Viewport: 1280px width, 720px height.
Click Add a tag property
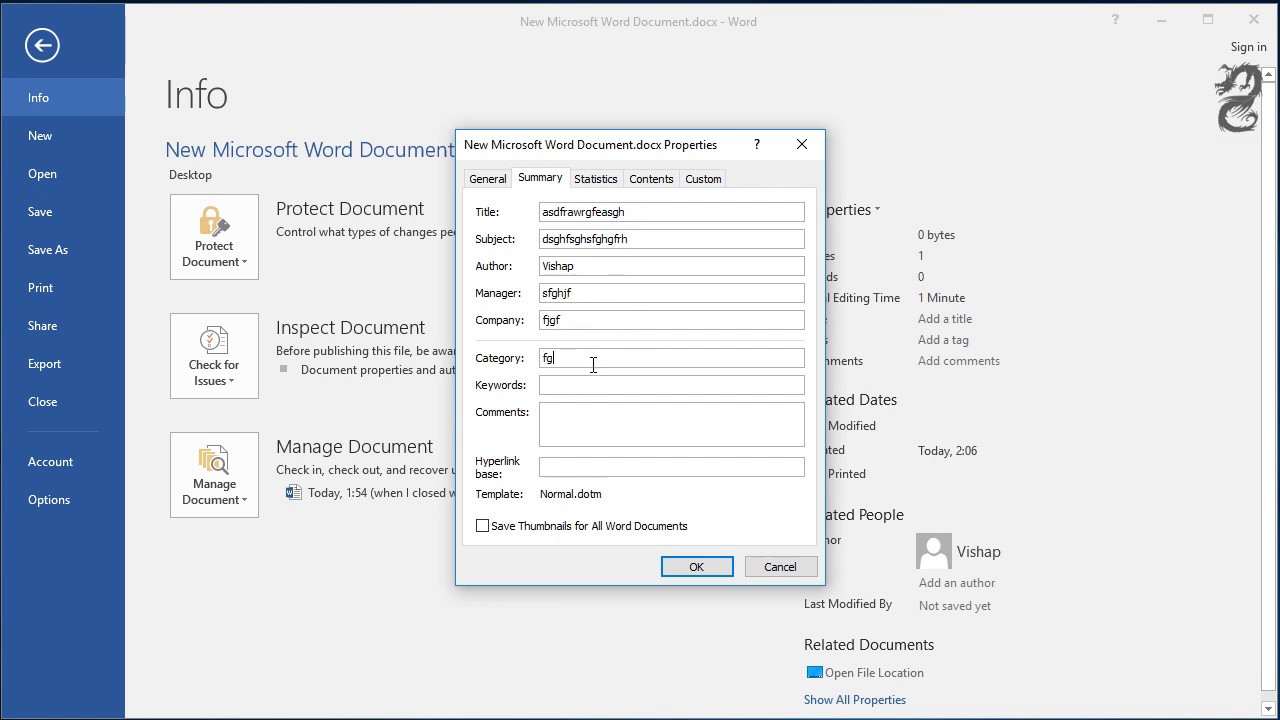pyautogui.click(x=943, y=340)
